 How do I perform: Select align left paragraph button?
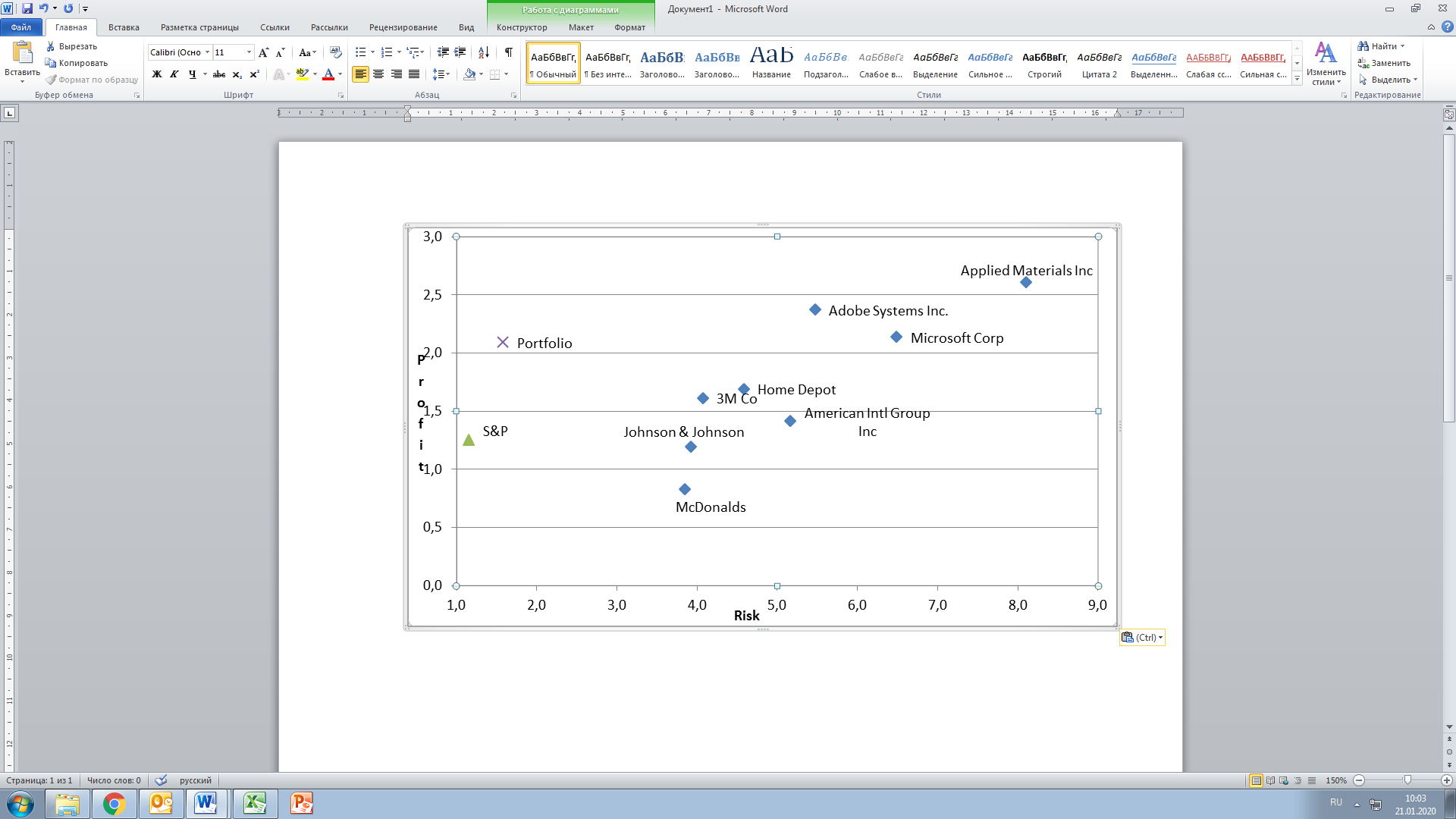pos(360,74)
